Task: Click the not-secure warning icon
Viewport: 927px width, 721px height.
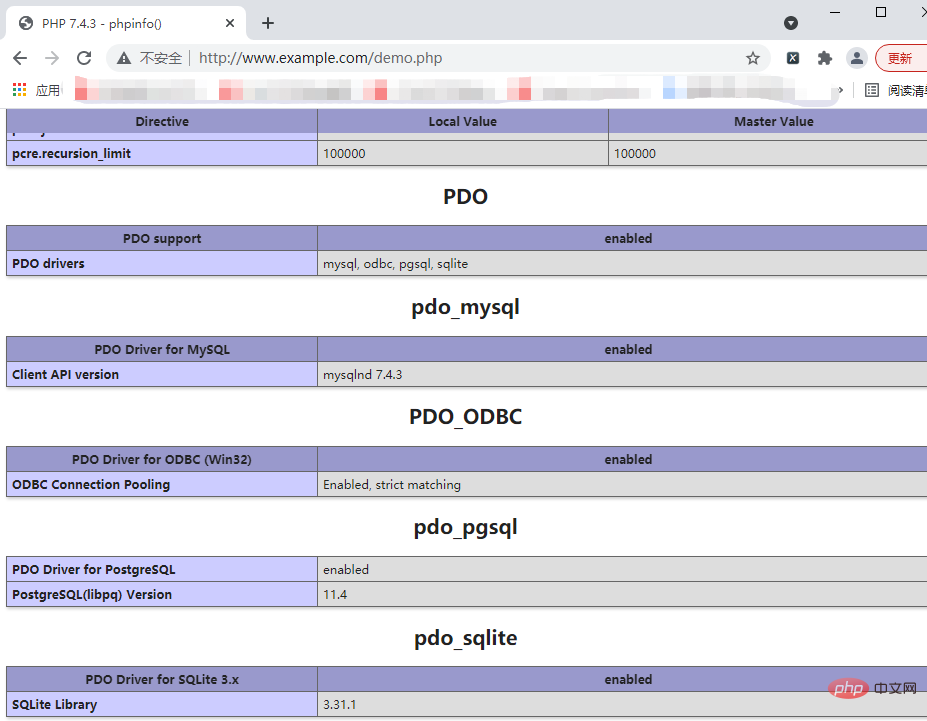Action: pyautogui.click(x=124, y=58)
